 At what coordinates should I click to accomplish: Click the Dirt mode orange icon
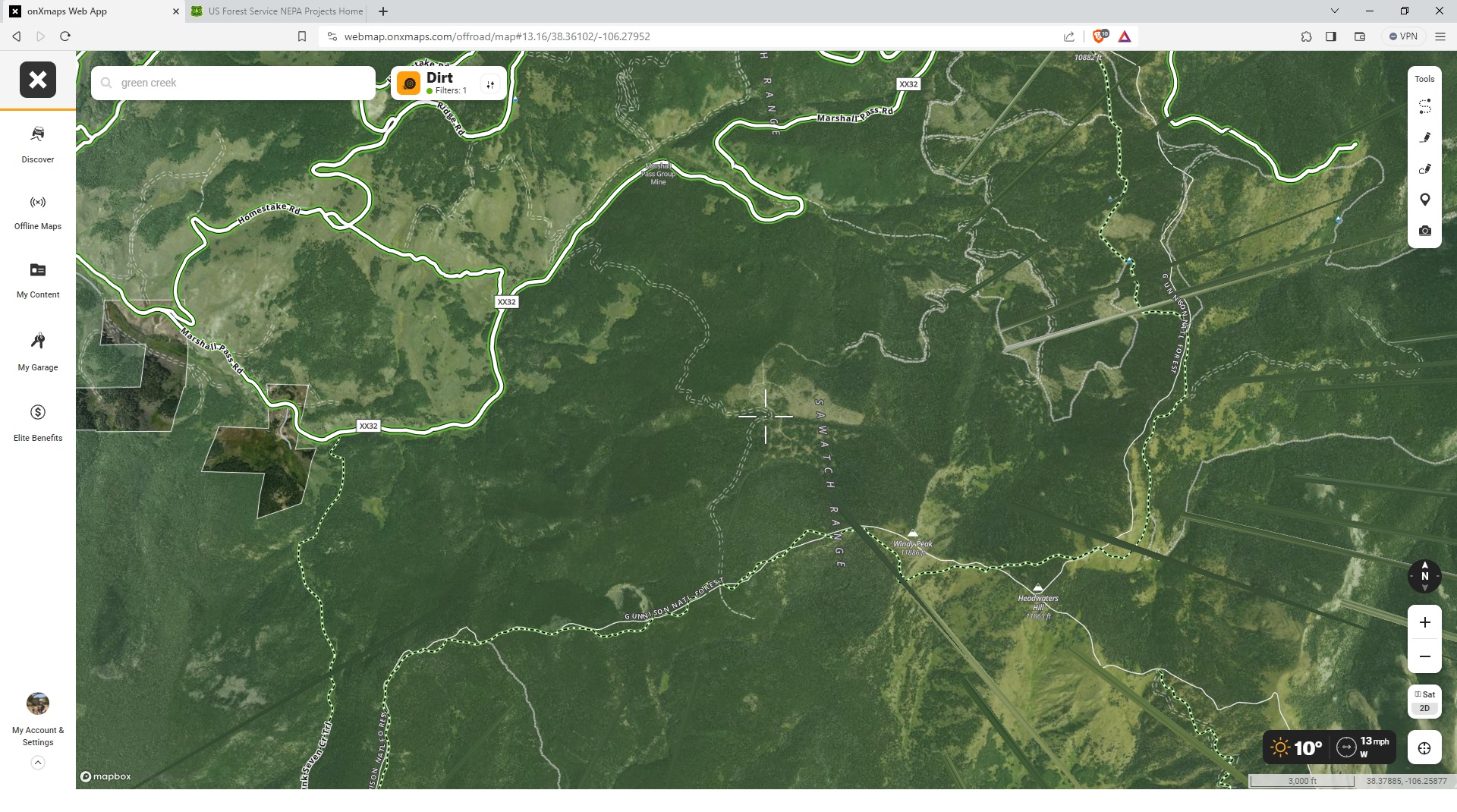tap(409, 83)
